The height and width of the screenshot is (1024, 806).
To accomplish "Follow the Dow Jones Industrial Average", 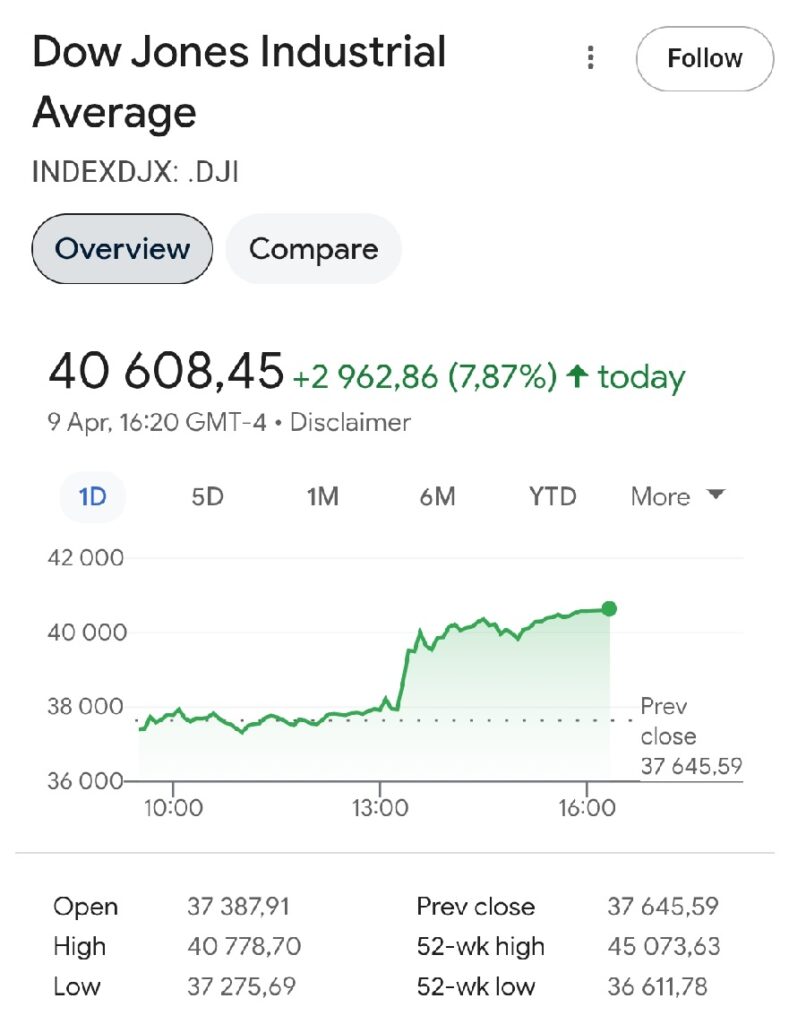I will 704,59.
